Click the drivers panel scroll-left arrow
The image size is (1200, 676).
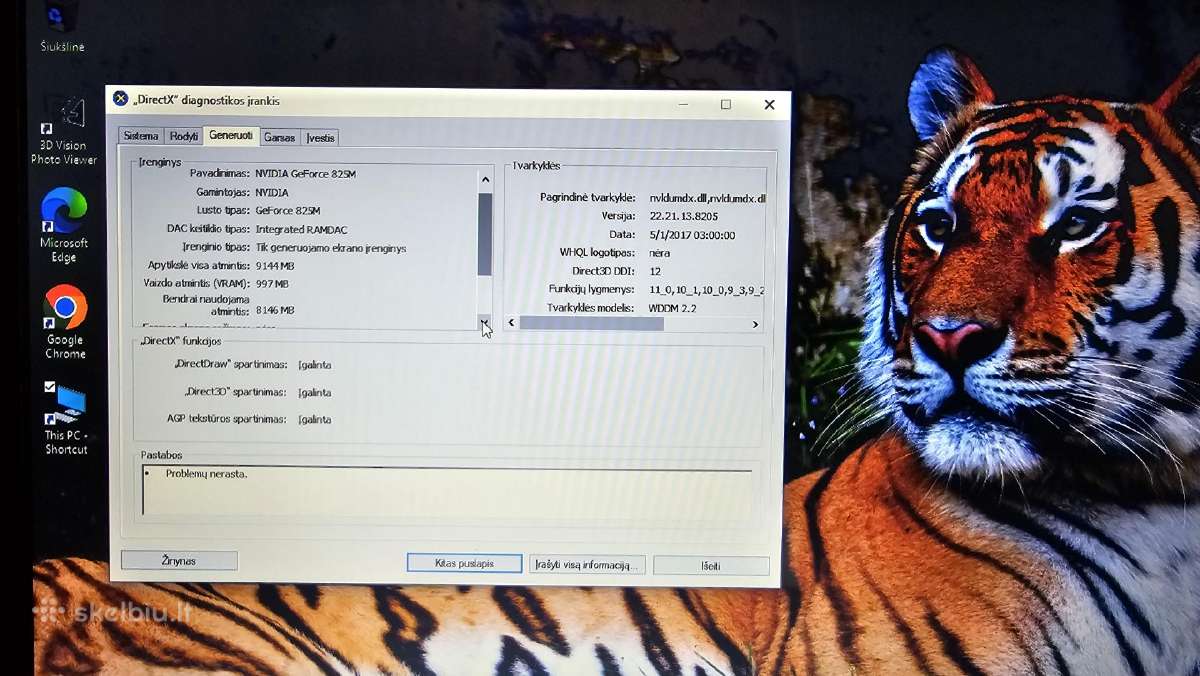(x=512, y=323)
